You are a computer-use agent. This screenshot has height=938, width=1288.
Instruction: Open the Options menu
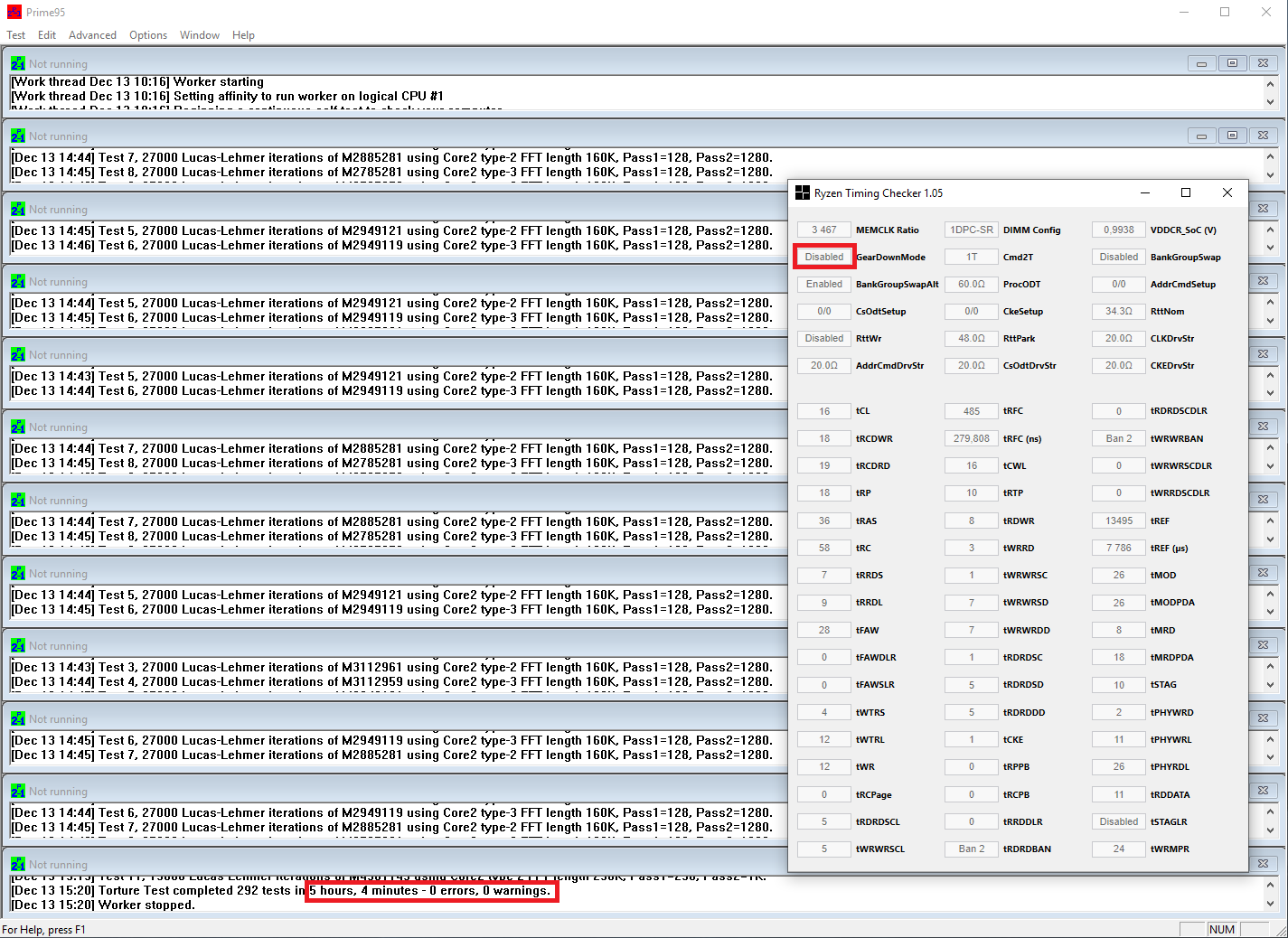pos(148,35)
